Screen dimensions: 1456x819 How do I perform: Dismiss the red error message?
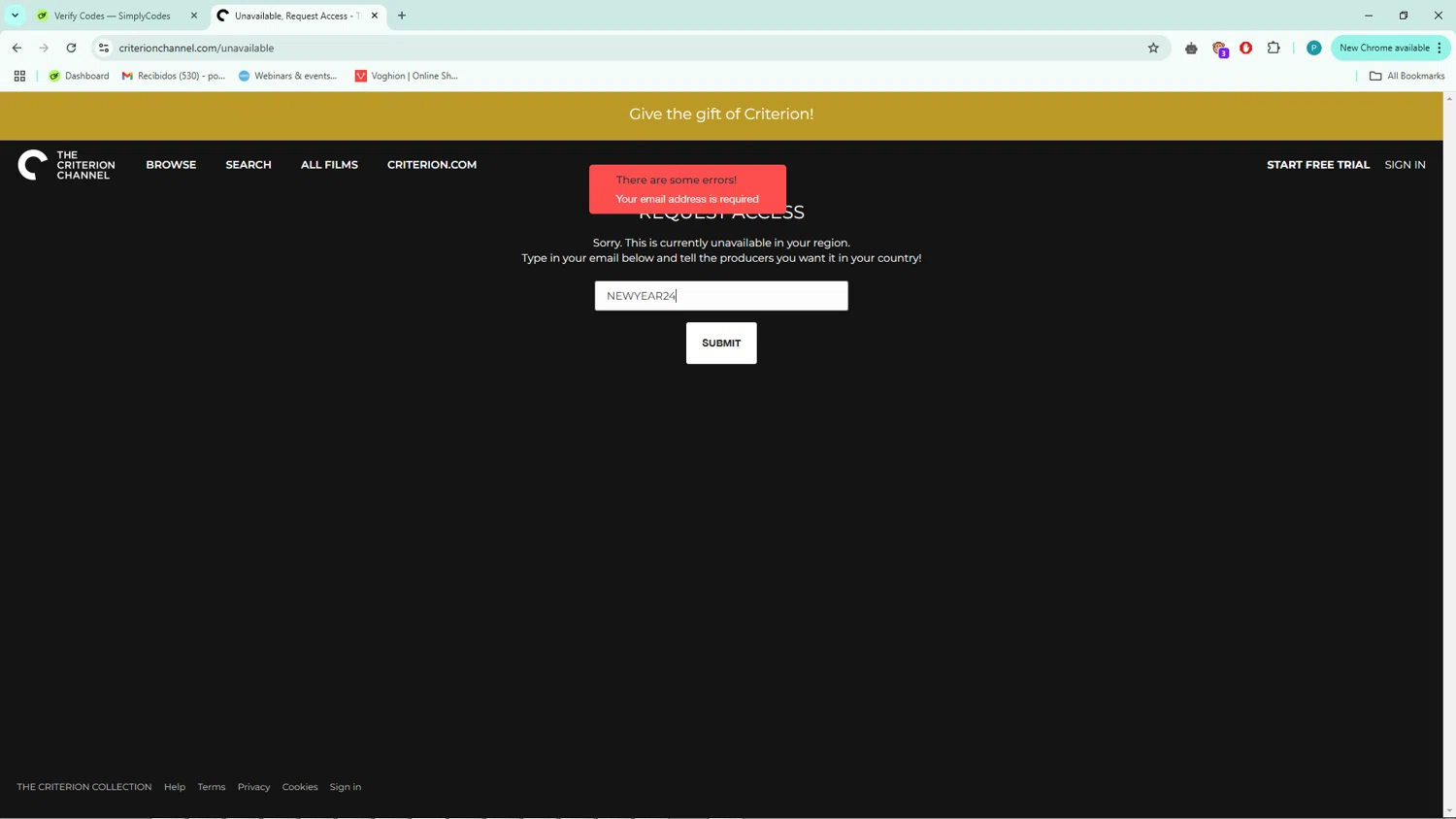pos(687,189)
